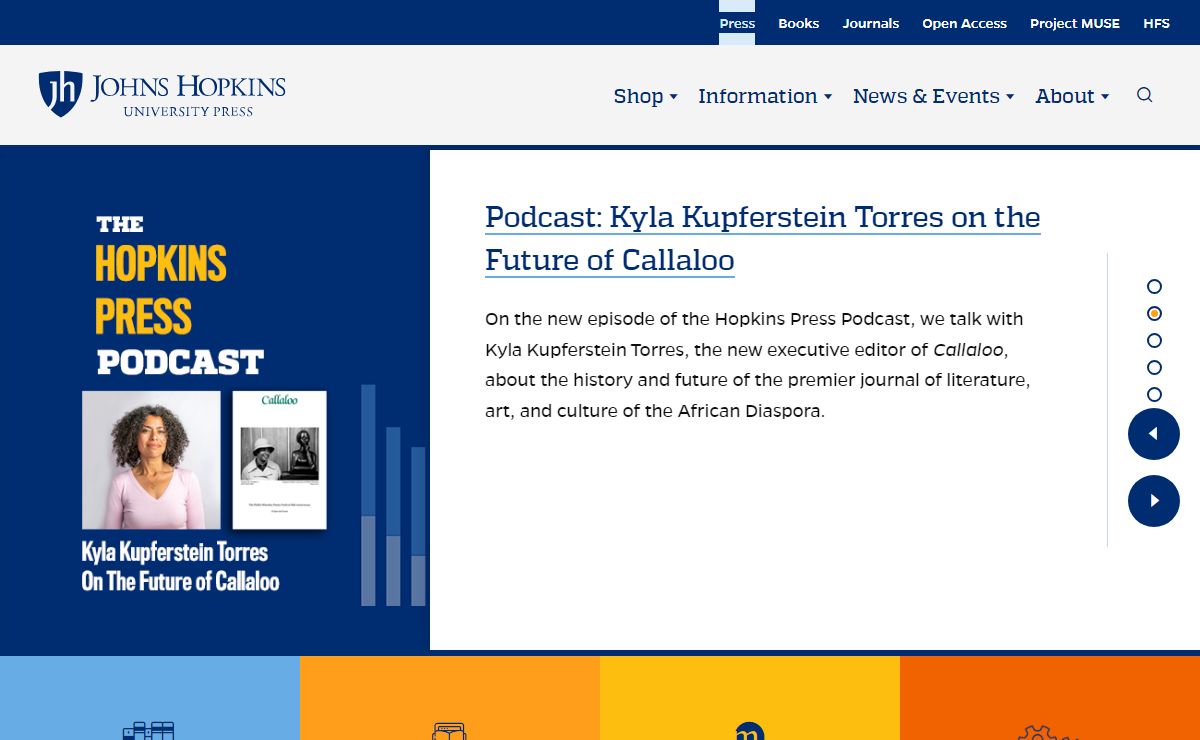This screenshot has height=740, width=1200.
Task: Open the Journals top navigation link
Action: point(871,23)
